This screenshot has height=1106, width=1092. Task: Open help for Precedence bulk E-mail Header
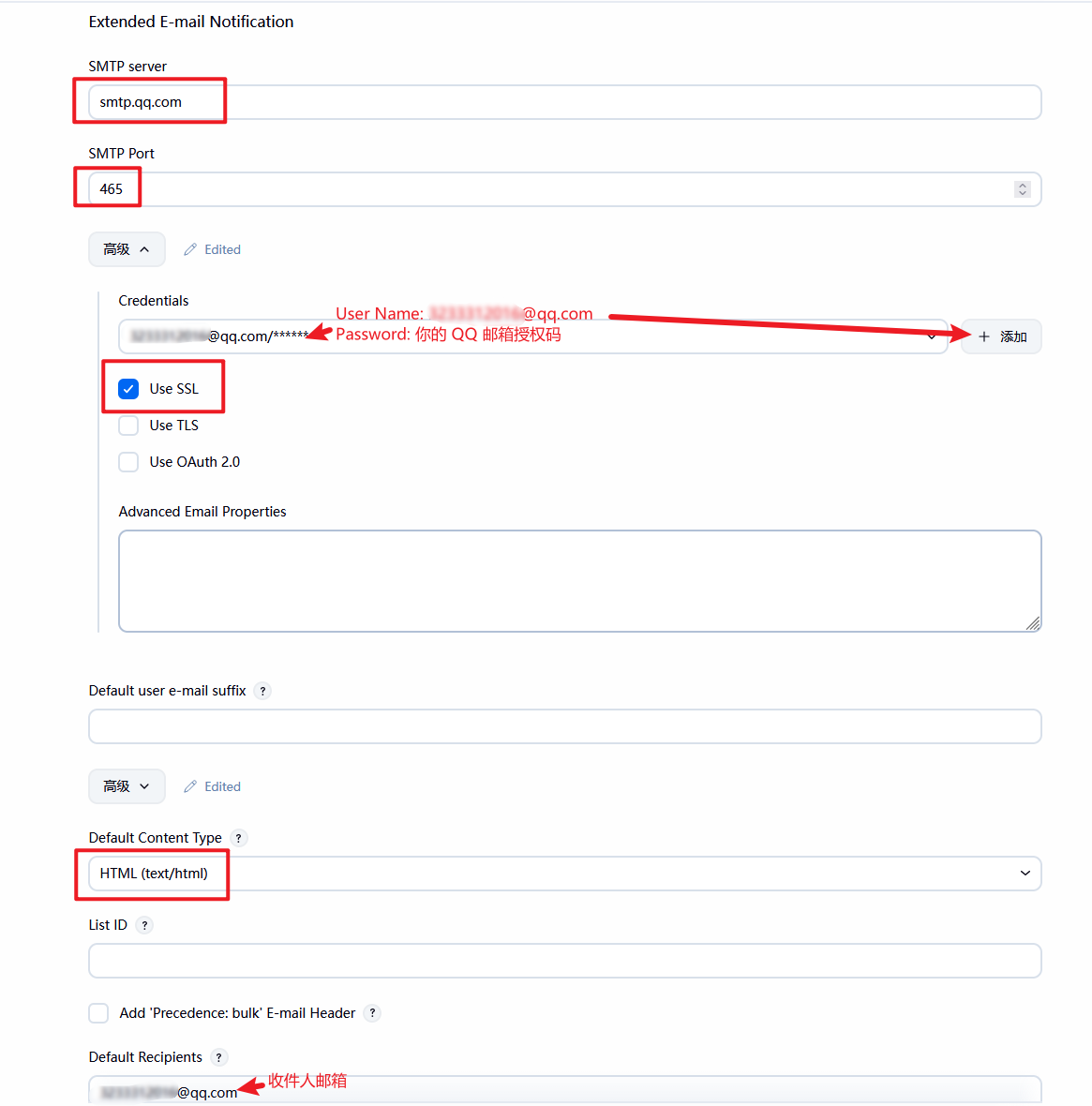372,1013
